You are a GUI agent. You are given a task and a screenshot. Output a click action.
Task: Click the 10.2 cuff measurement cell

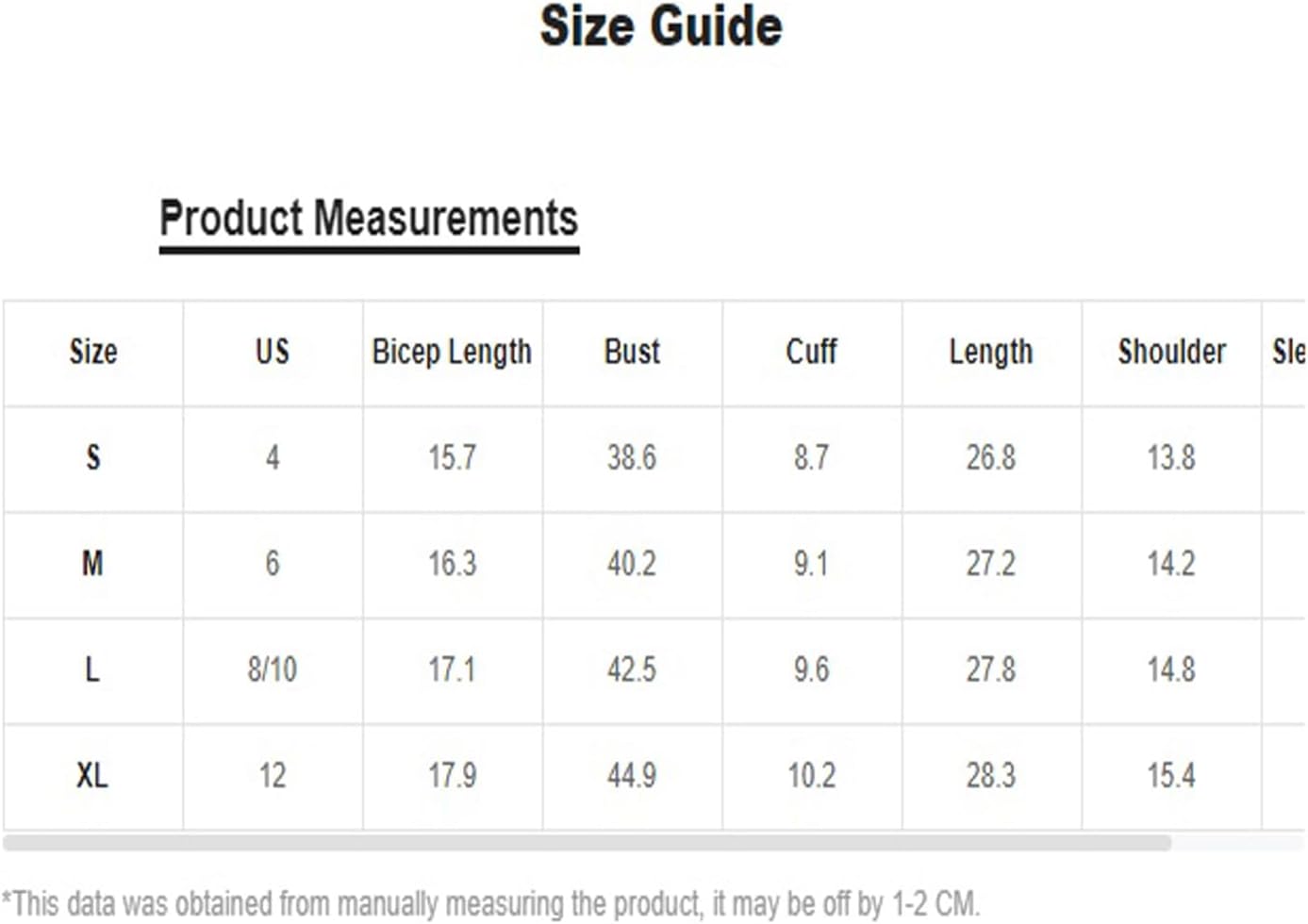pyautogui.click(x=811, y=776)
